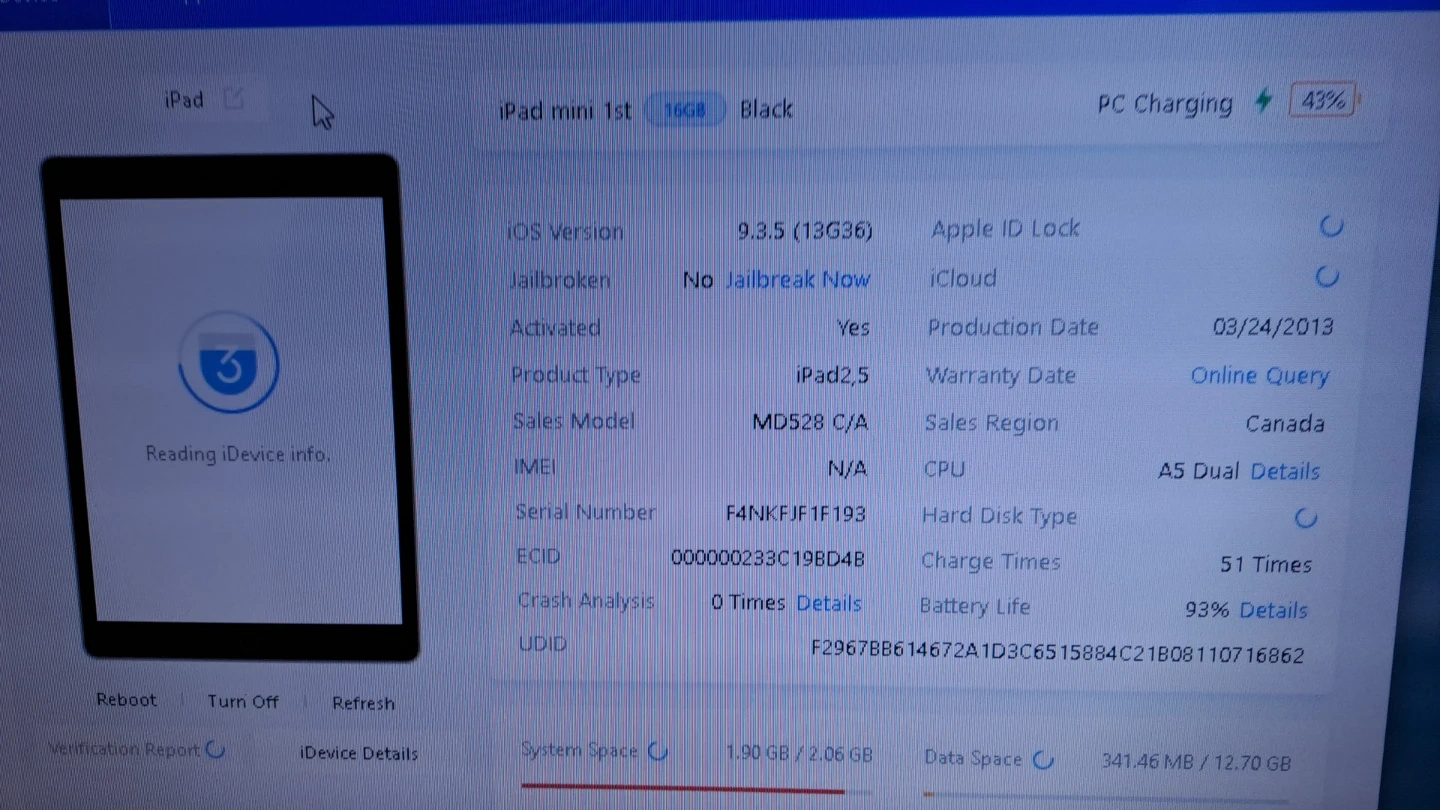View Crash Analysis Details

pos(828,604)
